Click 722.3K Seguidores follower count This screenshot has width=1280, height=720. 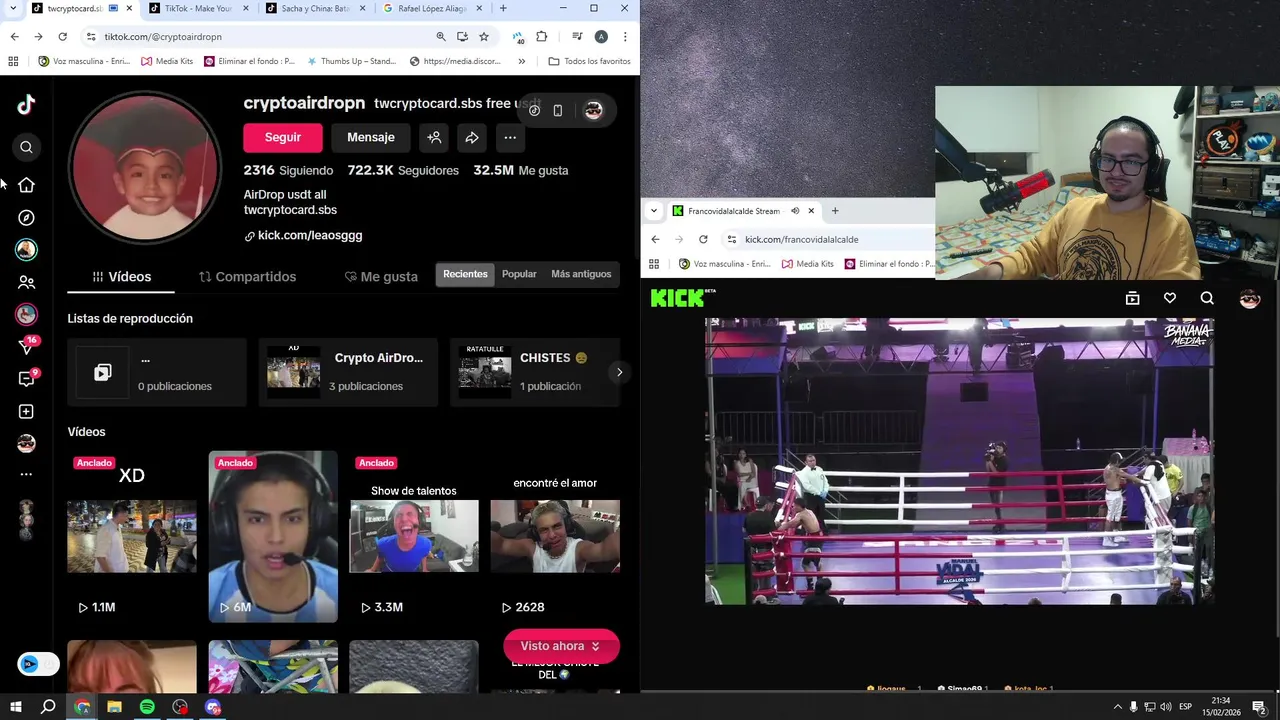[x=403, y=171]
